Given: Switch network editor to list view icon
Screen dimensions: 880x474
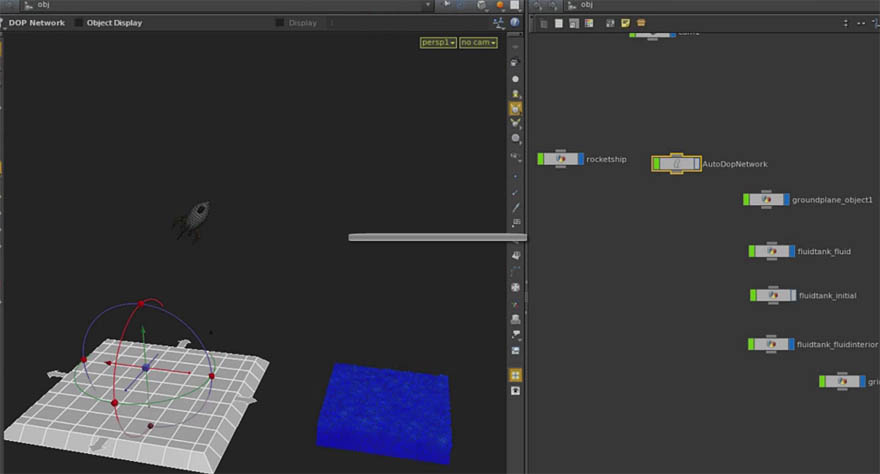Looking at the screenshot, I should (543, 23).
